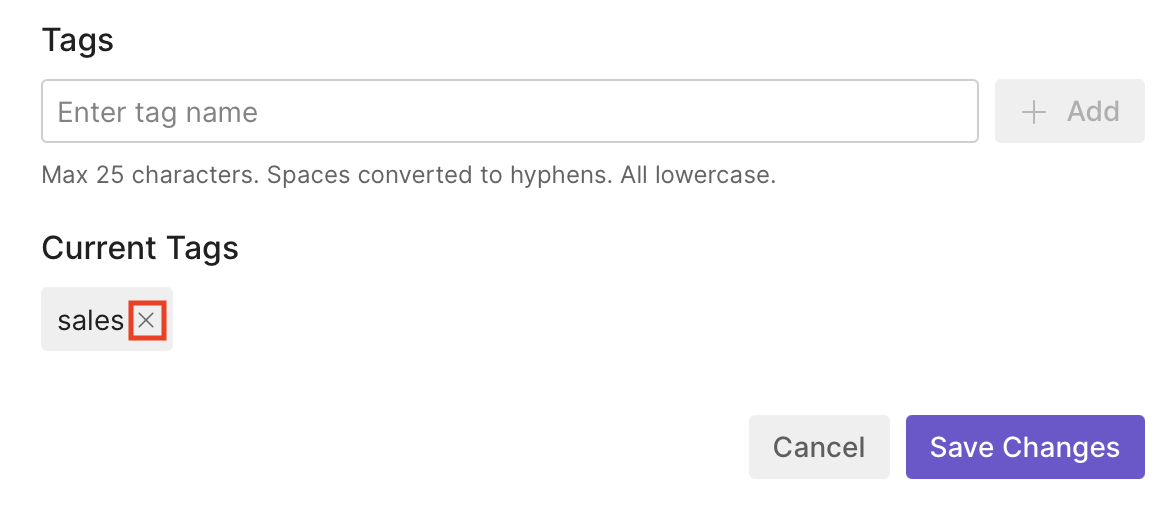
Task: Remove the sales tag with its X icon
Action: coord(147,320)
